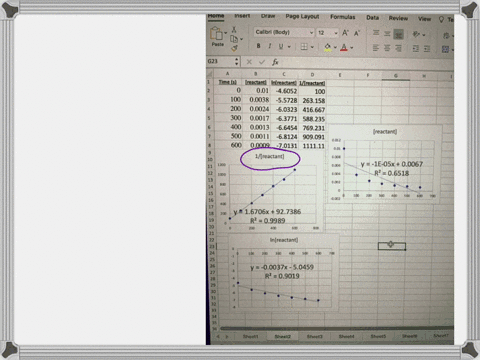
Task: Click cell containing -4.6052
Action: (284, 91)
